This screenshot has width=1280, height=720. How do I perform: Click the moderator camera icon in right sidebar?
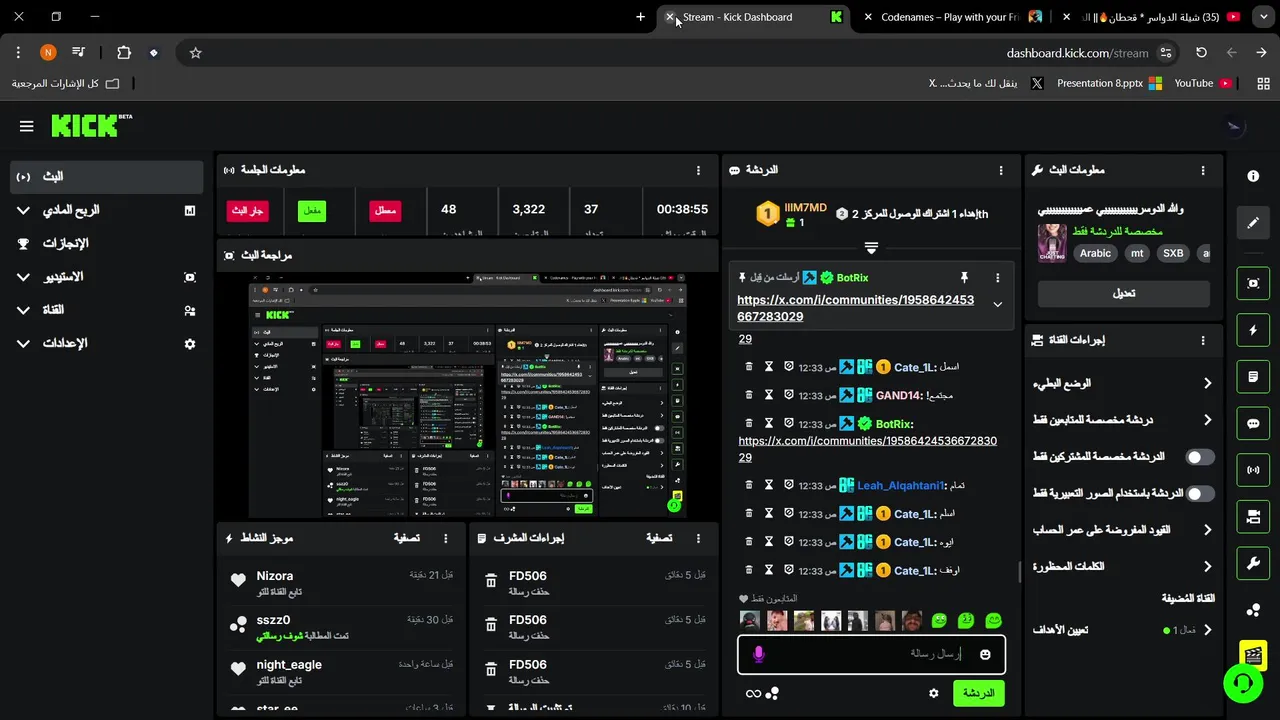point(1253,517)
